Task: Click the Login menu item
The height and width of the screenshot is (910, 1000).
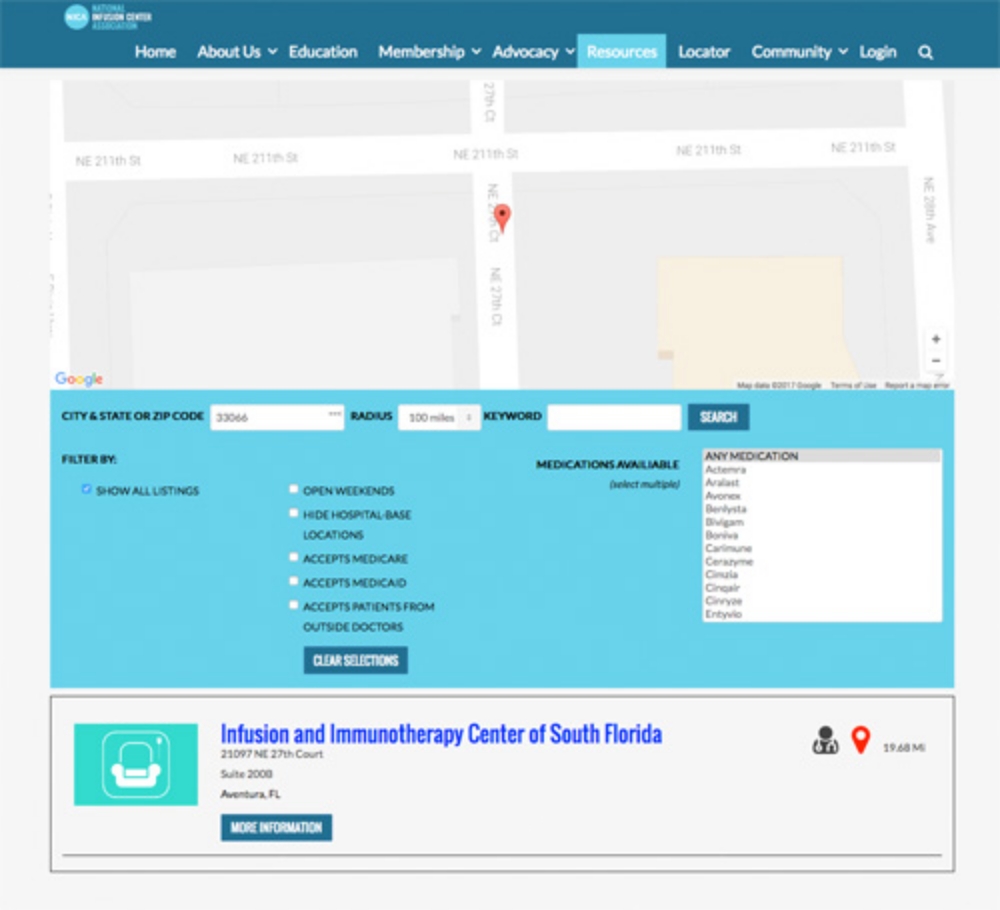Action: pyautogui.click(x=878, y=52)
